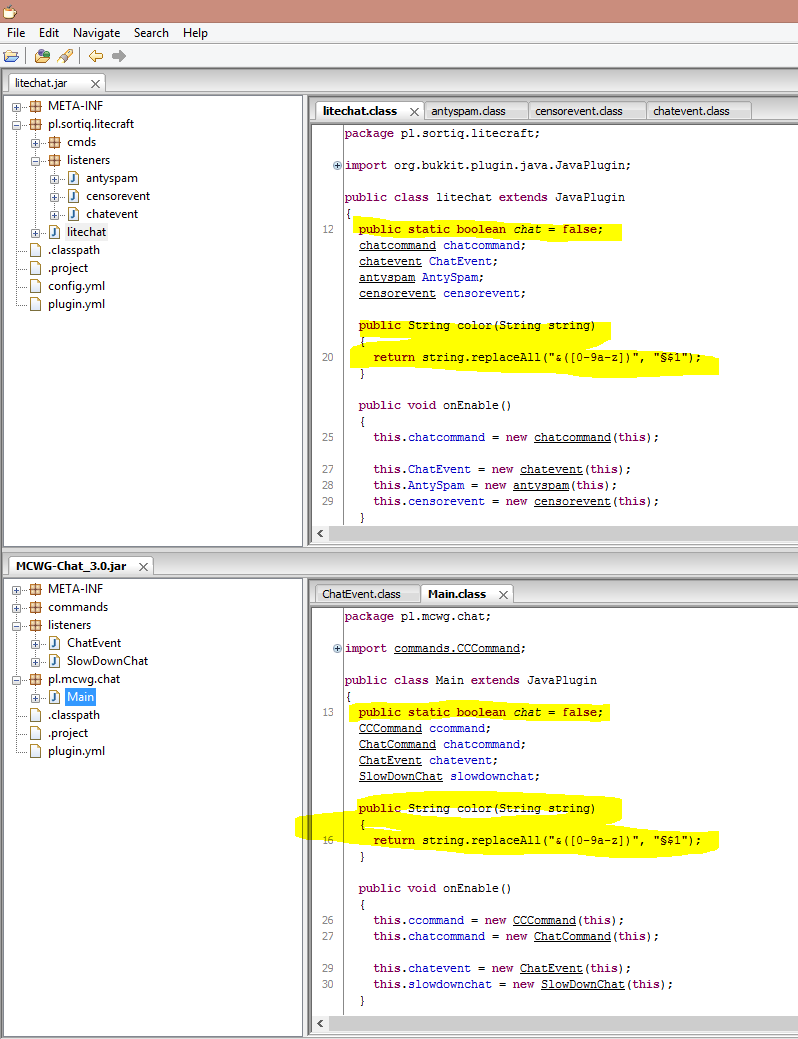Click the JD-GUI coffee cup title icon
This screenshot has width=798, height=1039.
(9, 11)
